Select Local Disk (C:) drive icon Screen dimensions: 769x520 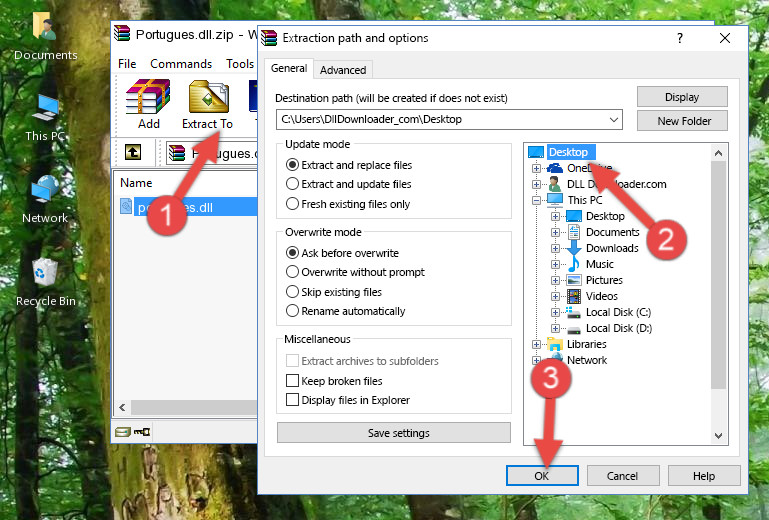pos(574,312)
